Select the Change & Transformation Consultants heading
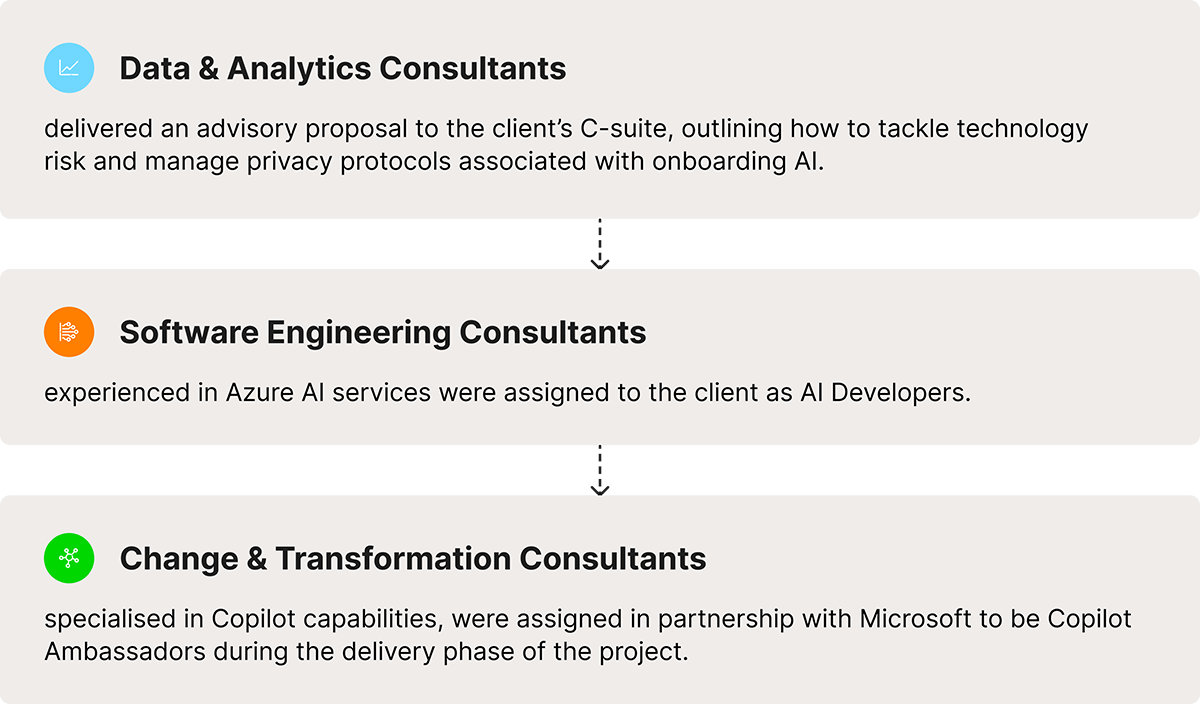Image resolution: width=1200 pixels, height=704 pixels. tap(412, 558)
